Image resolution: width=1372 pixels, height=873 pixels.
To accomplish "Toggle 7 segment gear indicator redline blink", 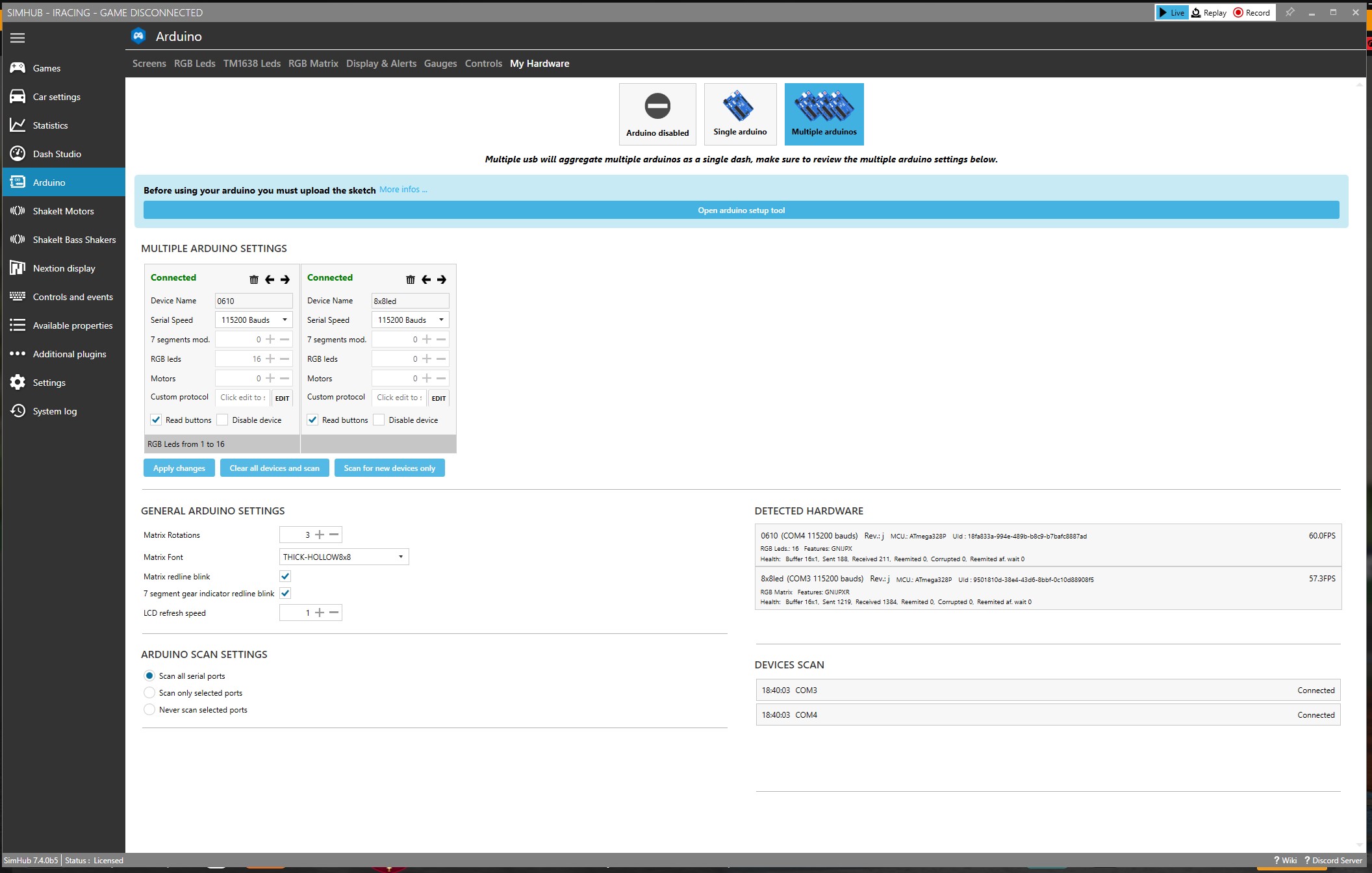I will 285,593.
